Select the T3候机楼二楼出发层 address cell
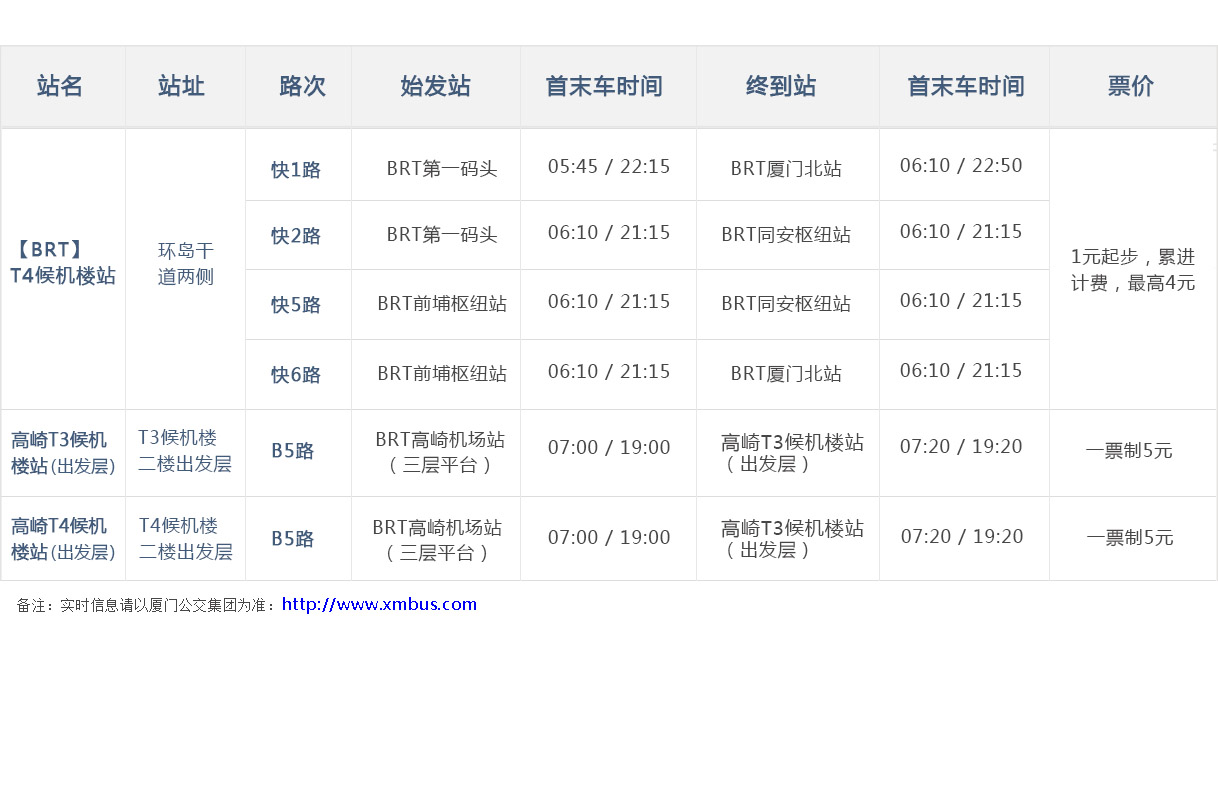 tap(185, 451)
